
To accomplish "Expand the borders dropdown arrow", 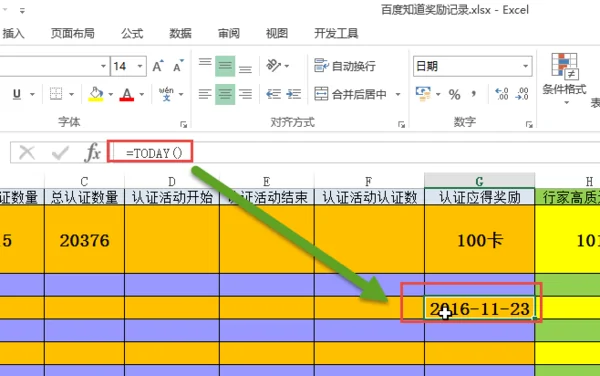I will [71, 94].
